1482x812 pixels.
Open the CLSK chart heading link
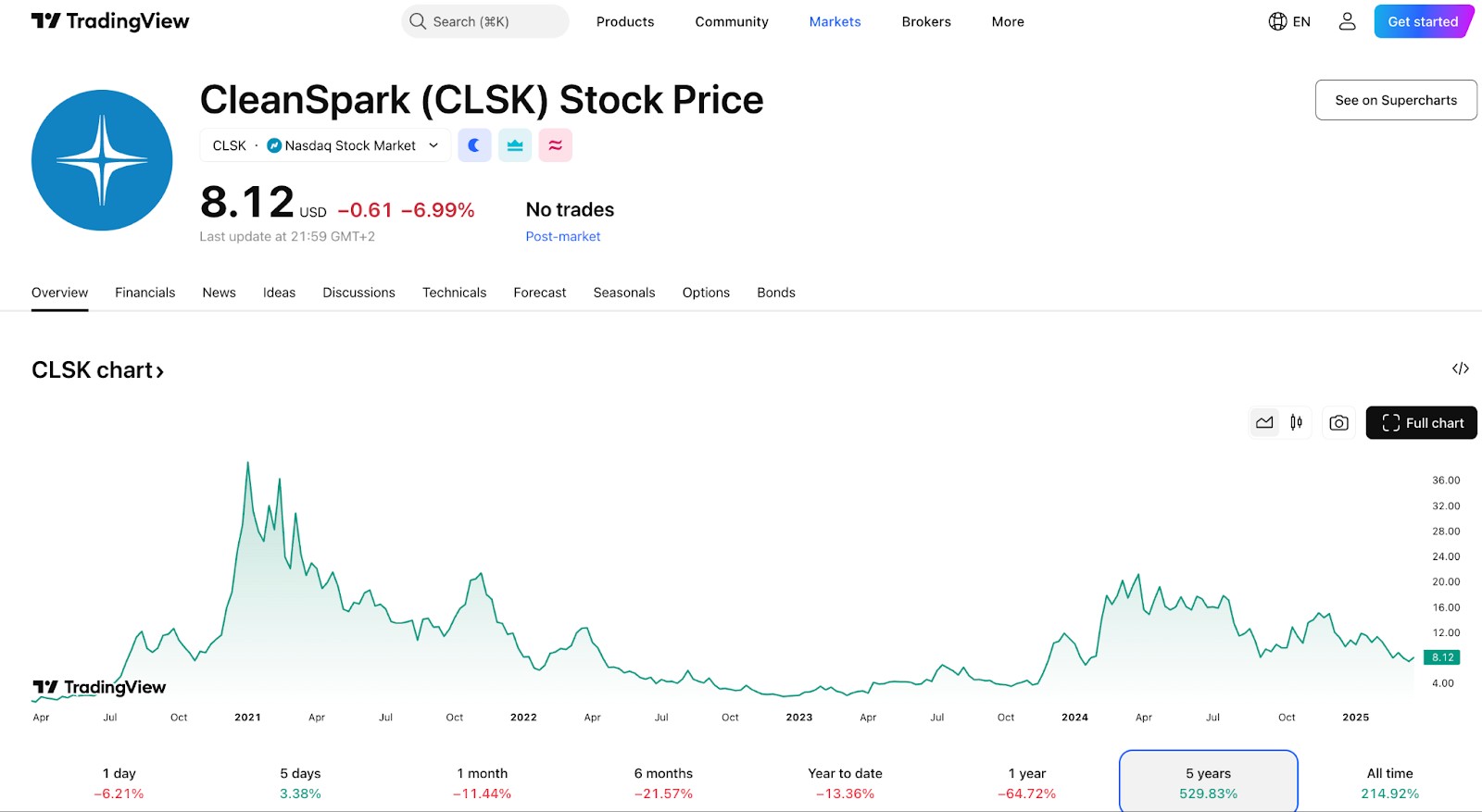(97, 370)
